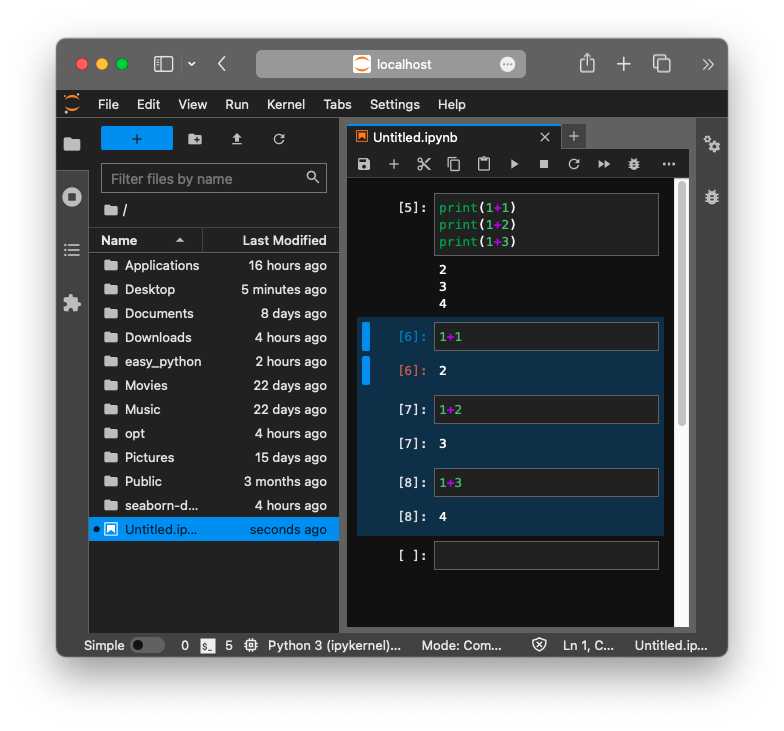Select the Movies folder
Image resolution: width=784 pixels, height=731 pixels.
tap(214, 386)
